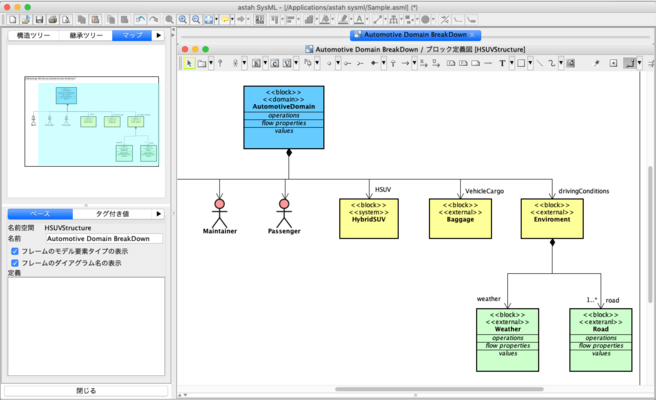This screenshot has height=400, width=656.
Task: Expand more tabs arrow beside マップ tab
Action: click(159, 35)
